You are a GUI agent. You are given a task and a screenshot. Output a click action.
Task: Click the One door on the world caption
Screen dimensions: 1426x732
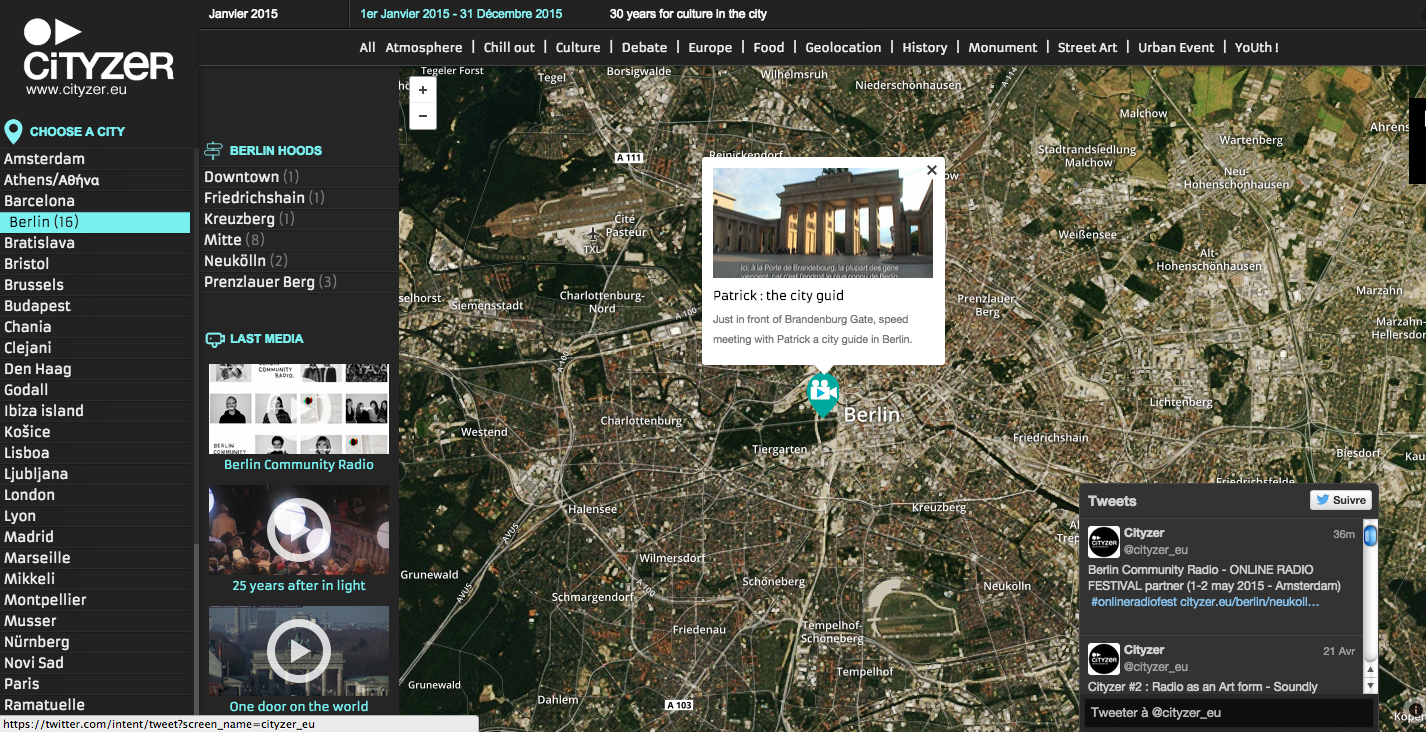(x=299, y=707)
